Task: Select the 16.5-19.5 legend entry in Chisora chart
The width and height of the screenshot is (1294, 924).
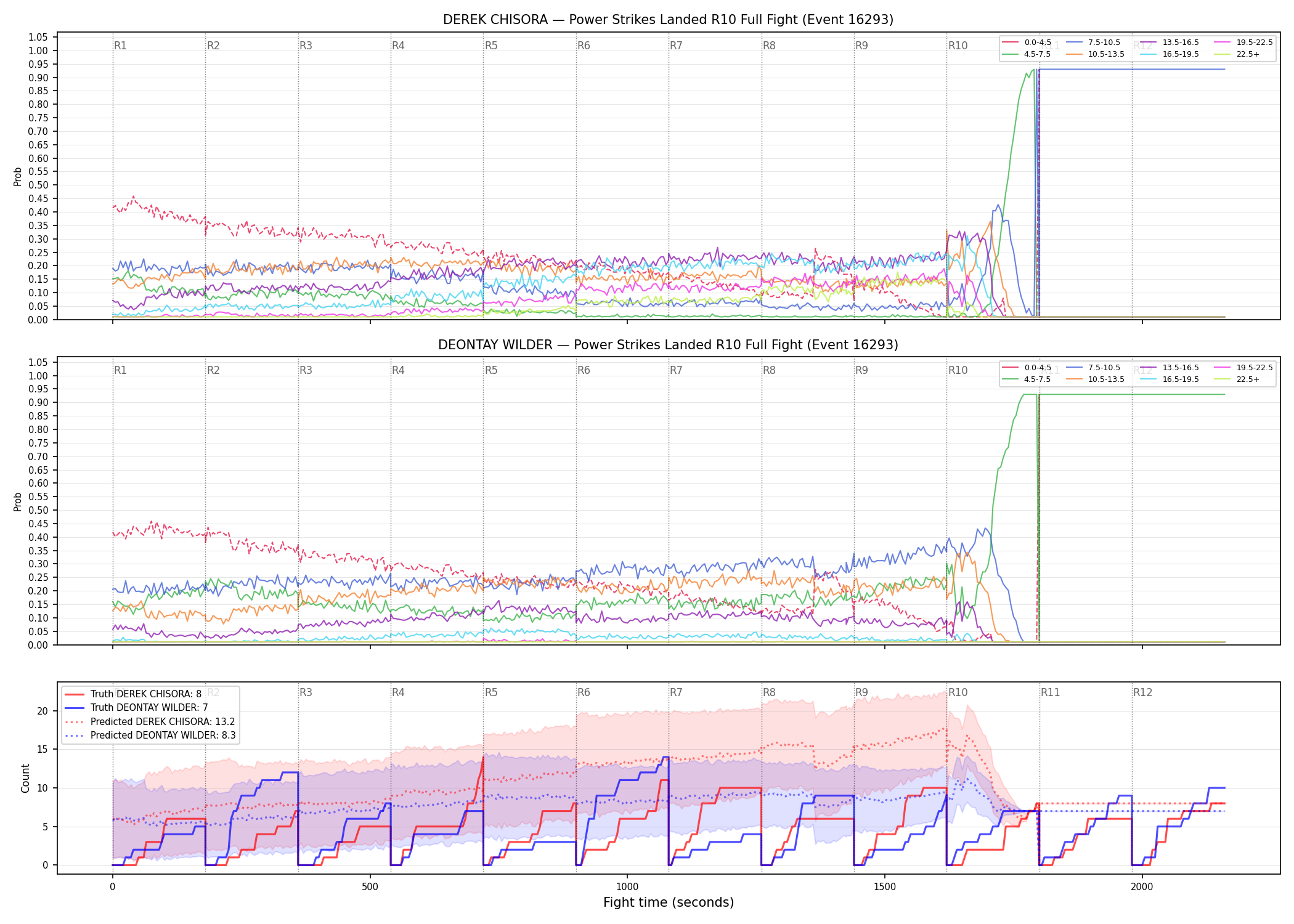Action: tap(1170, 54)
